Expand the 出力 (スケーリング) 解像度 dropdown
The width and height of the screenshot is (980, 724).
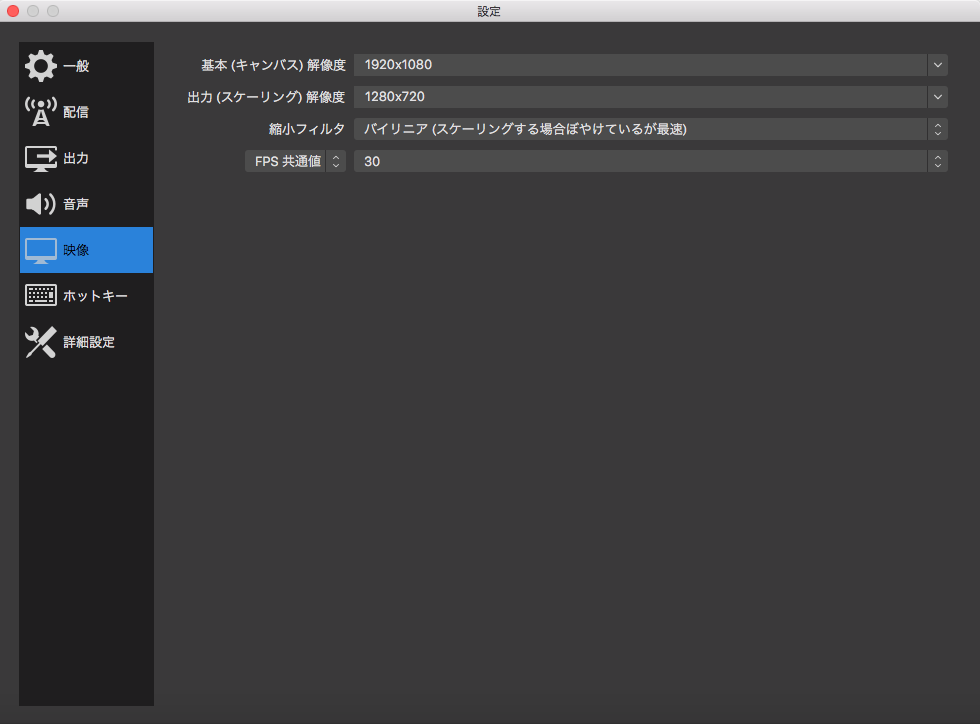coord(938,96)
